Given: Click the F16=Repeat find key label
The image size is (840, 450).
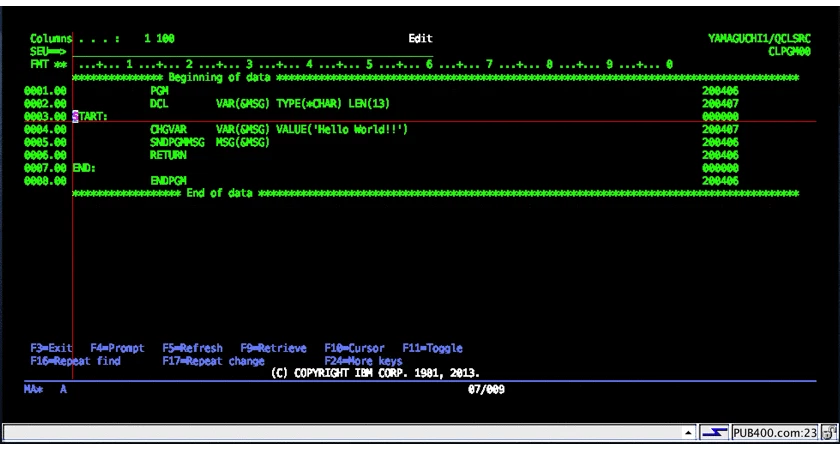Looking at the screenshot, I should tap(76, 361).
